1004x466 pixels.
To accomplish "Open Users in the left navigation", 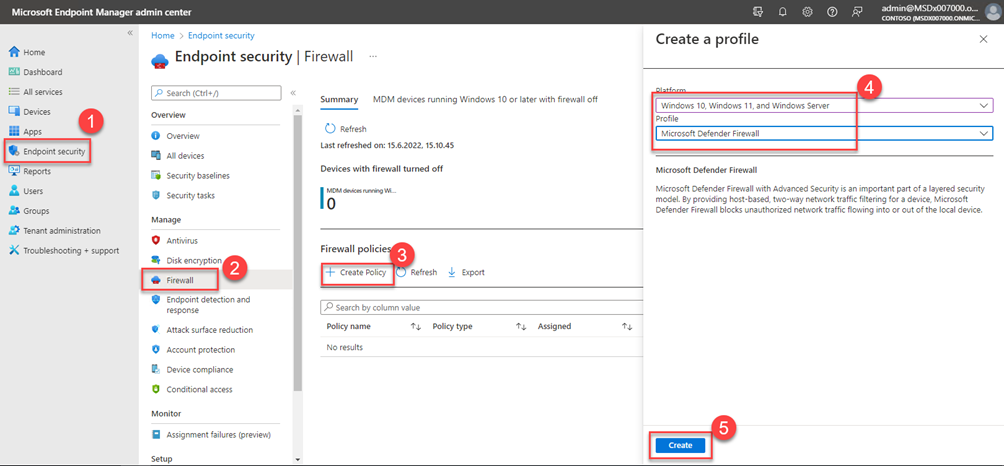I will point(34,191).
